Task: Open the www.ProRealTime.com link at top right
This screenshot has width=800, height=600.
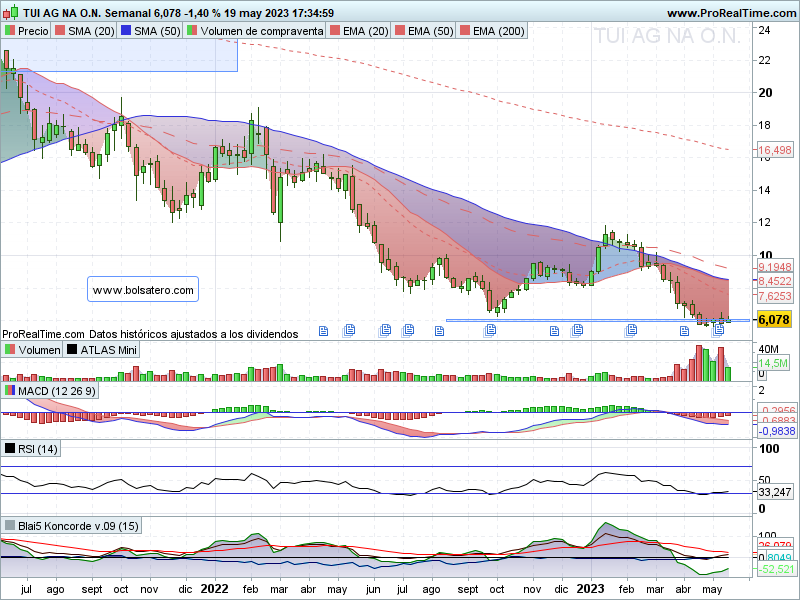Action: (x=731, y=13)
